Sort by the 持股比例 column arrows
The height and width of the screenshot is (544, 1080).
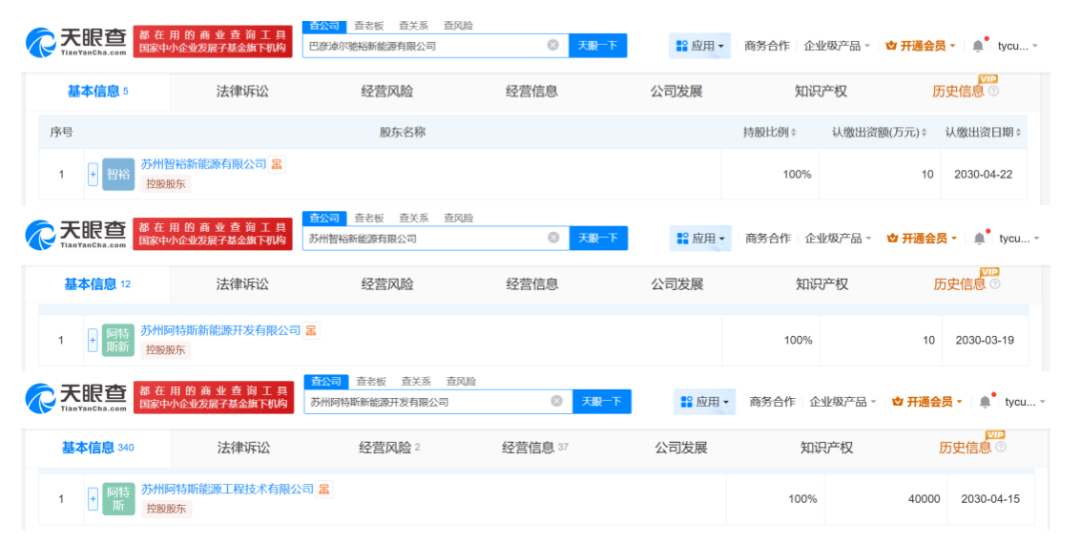point(793,132)
